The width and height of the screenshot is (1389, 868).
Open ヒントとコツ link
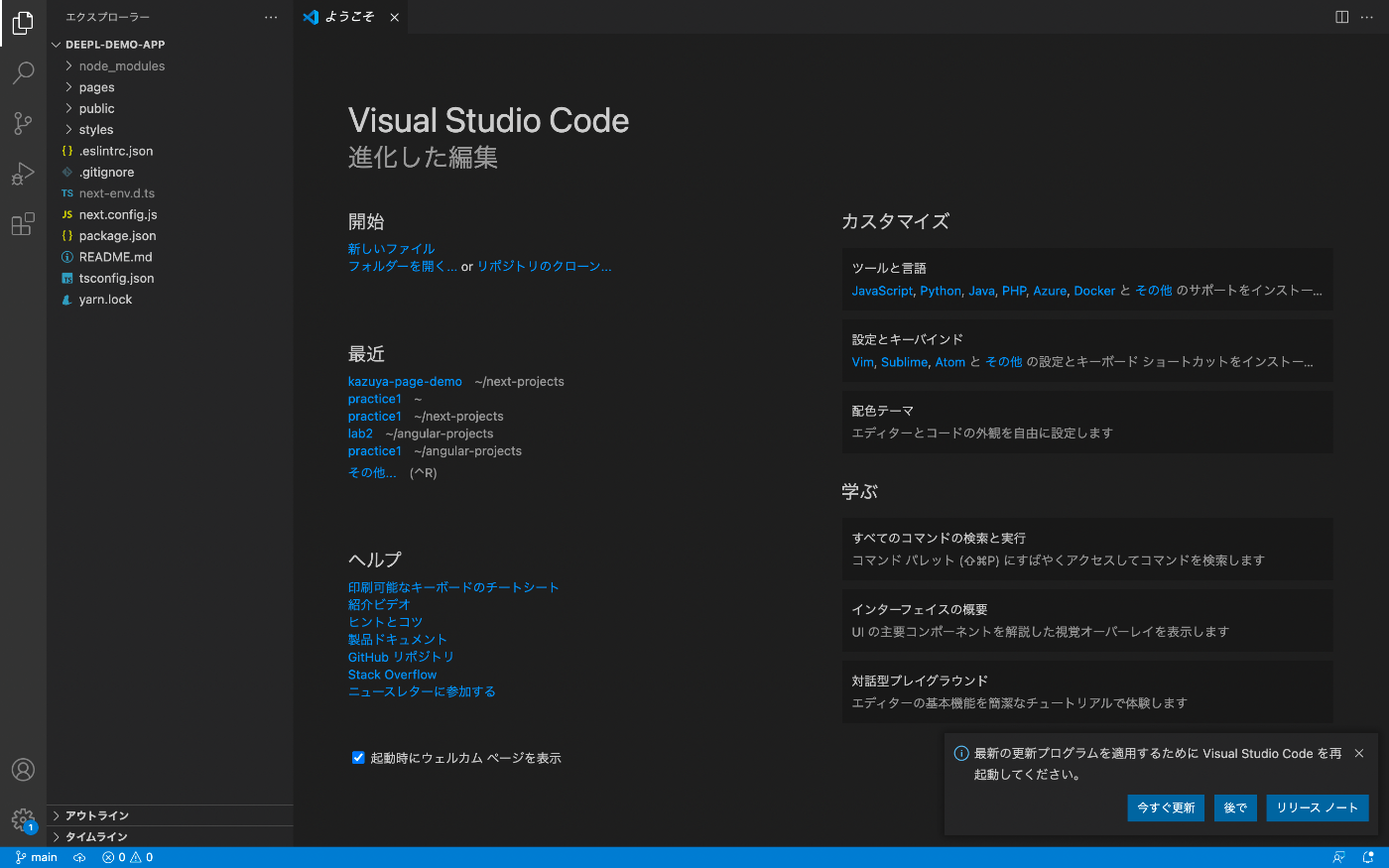[385, 622]
